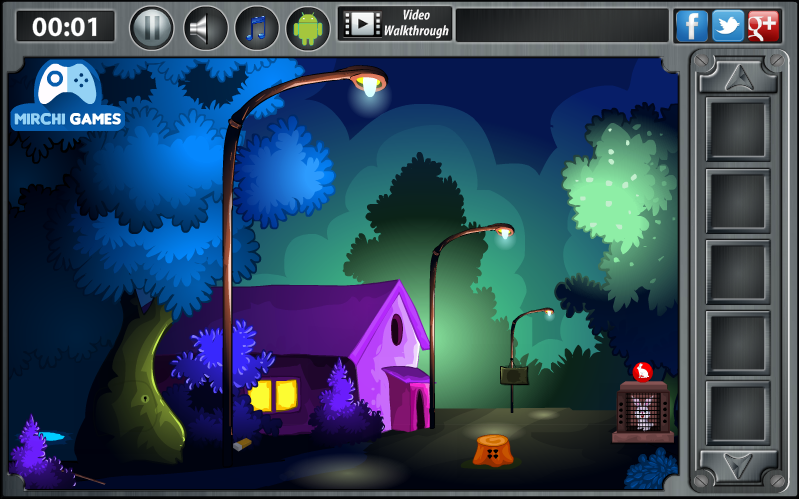Pick up the small object near the bushes
This screenshot has width=799, height=499.
pos(241,445)
